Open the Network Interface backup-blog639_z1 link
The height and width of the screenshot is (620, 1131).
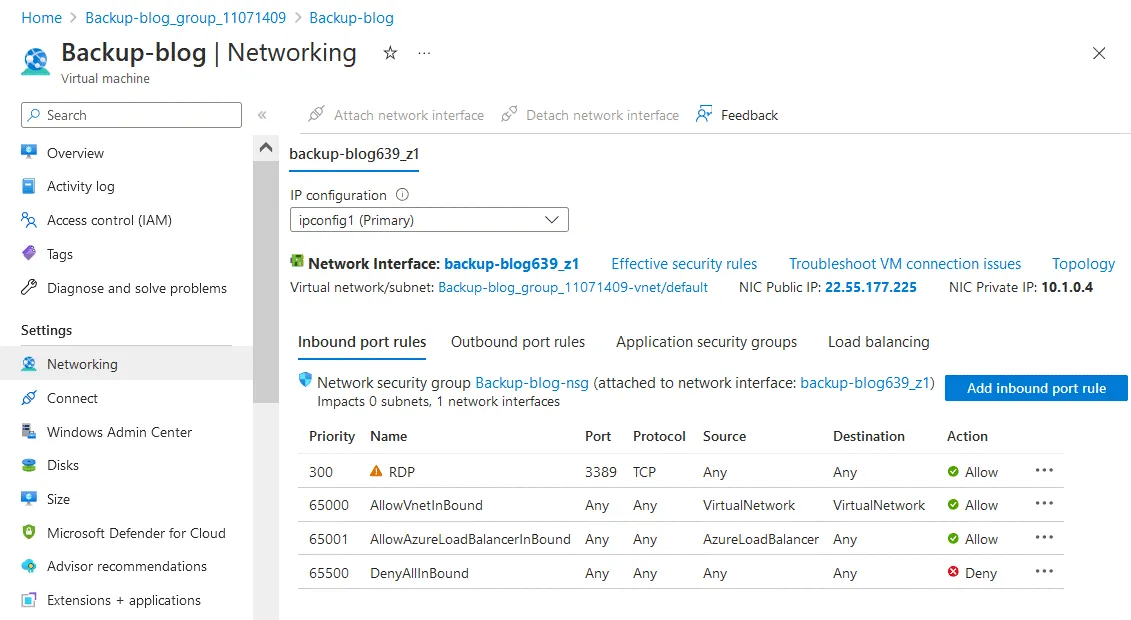pos(511,264)
